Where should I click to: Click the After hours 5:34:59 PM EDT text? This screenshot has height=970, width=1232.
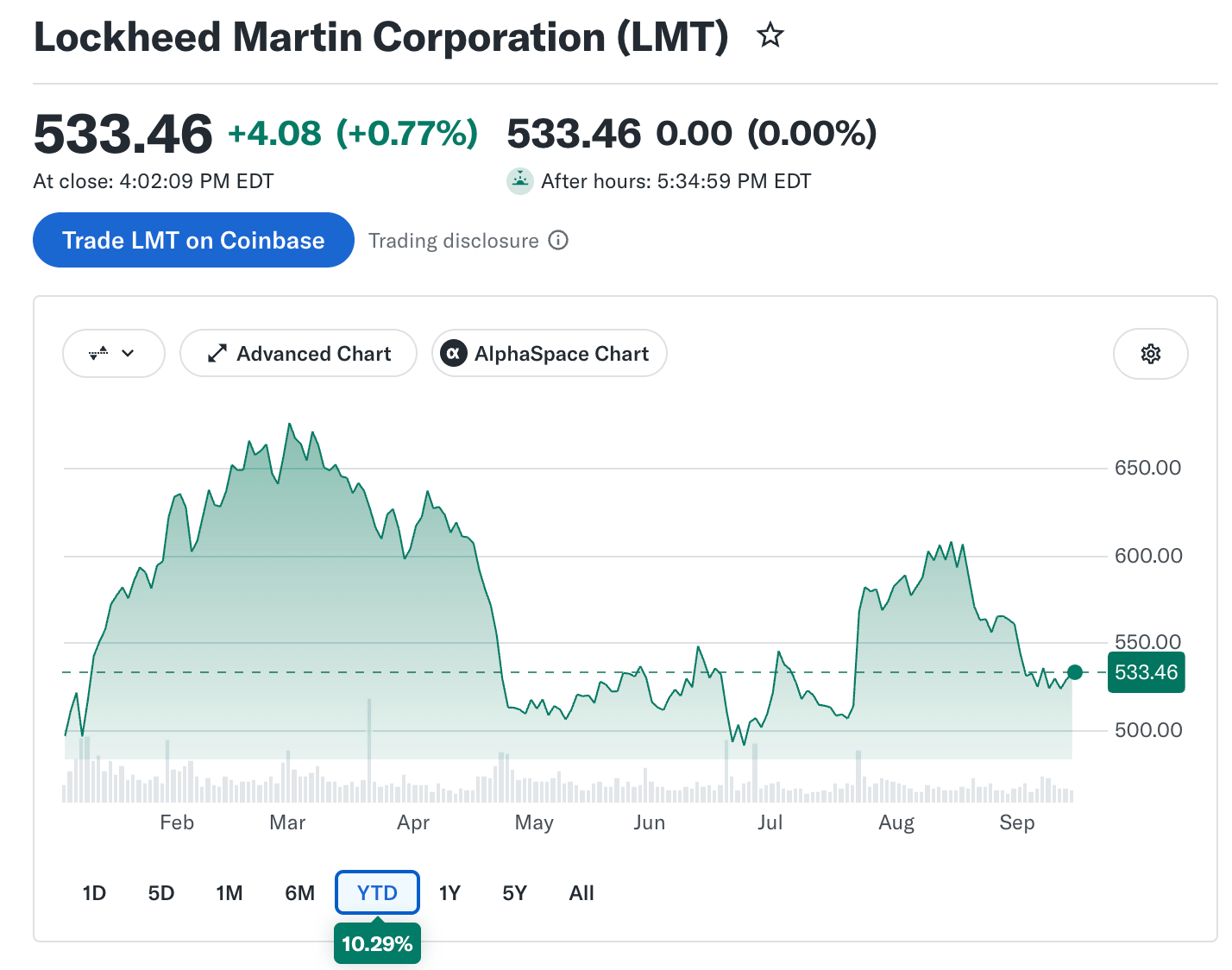676,181
